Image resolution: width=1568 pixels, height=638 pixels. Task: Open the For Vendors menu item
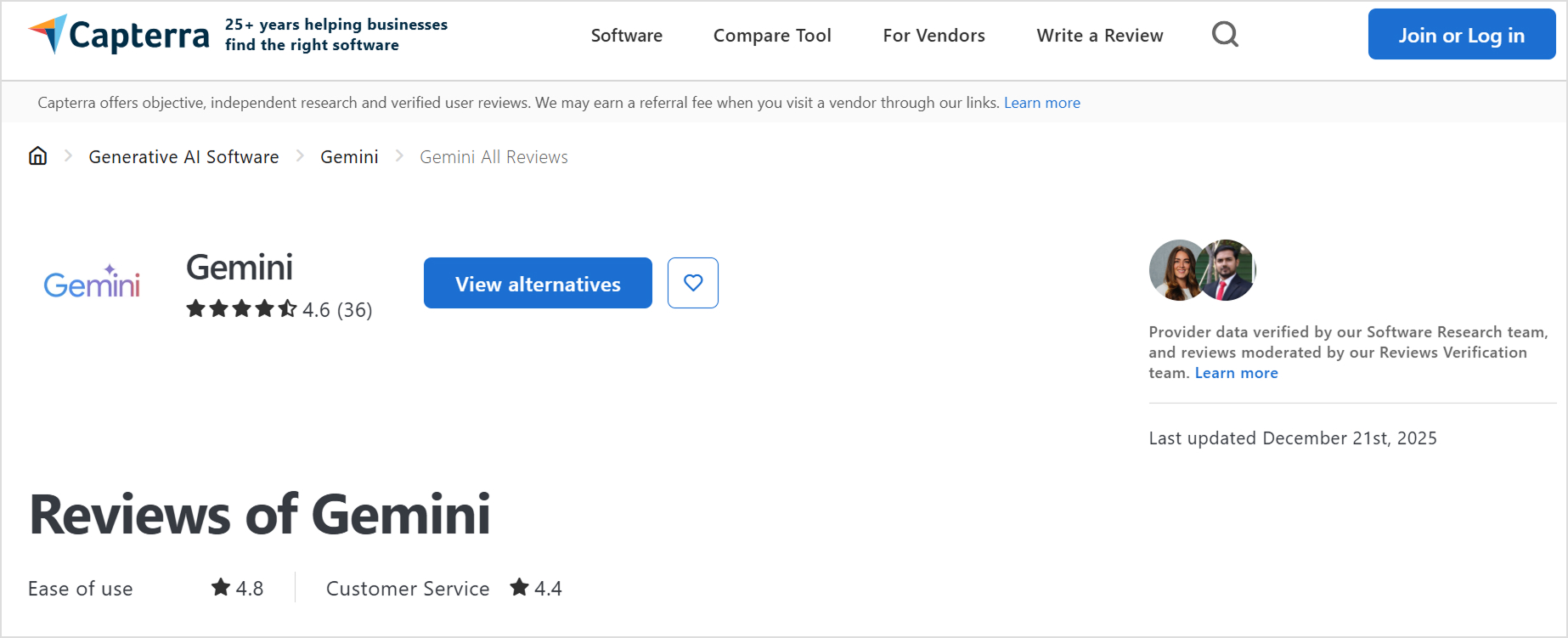[x=933, y=36]
